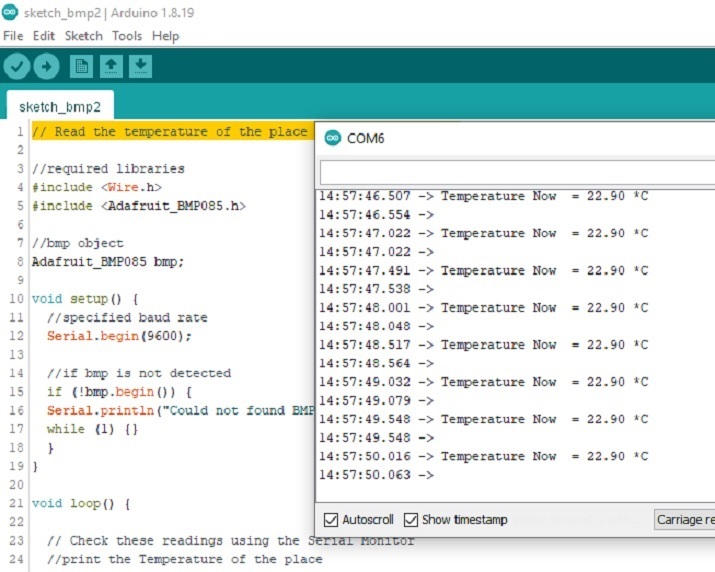
Task: Open the Tools menu
Action: pyautogui.click(x=127, y=36)
